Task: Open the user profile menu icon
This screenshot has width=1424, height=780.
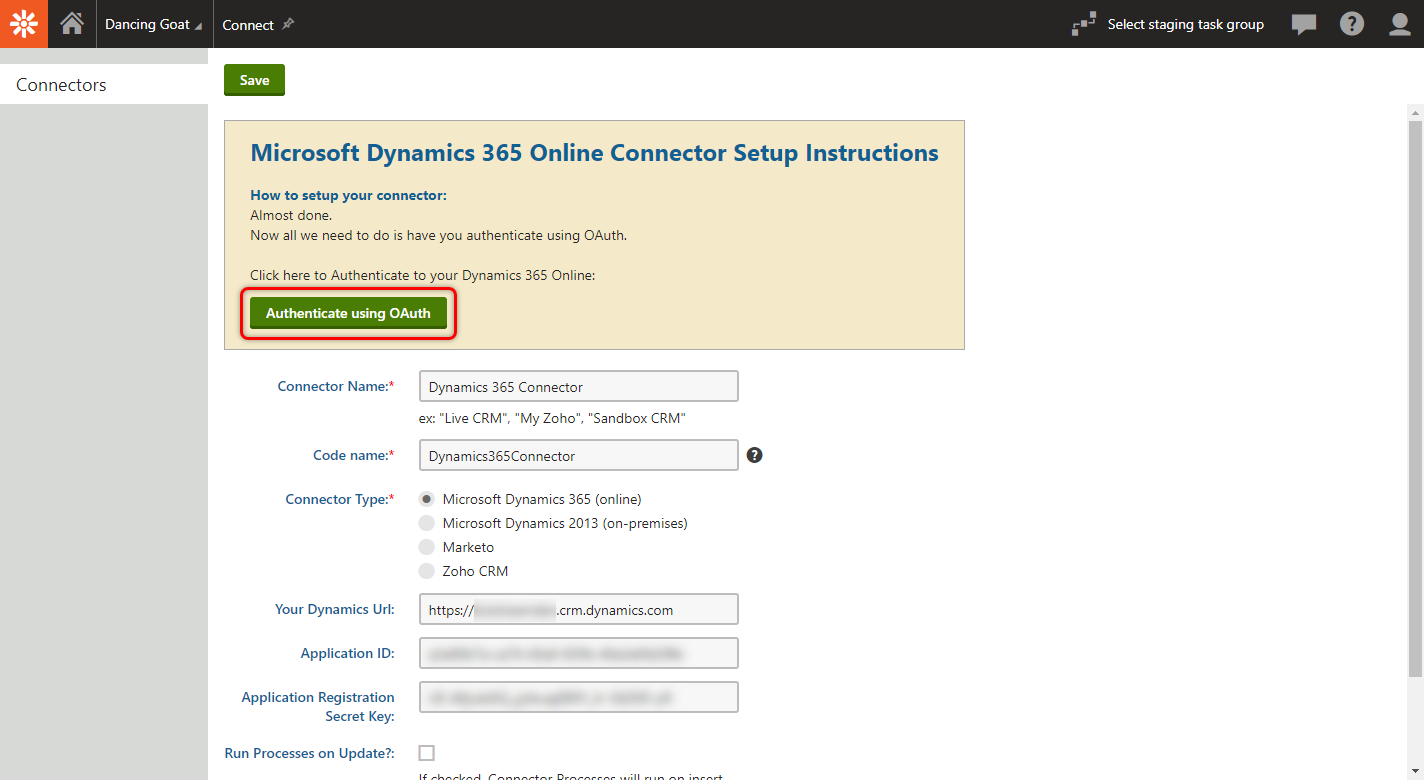Action: 1400,24
